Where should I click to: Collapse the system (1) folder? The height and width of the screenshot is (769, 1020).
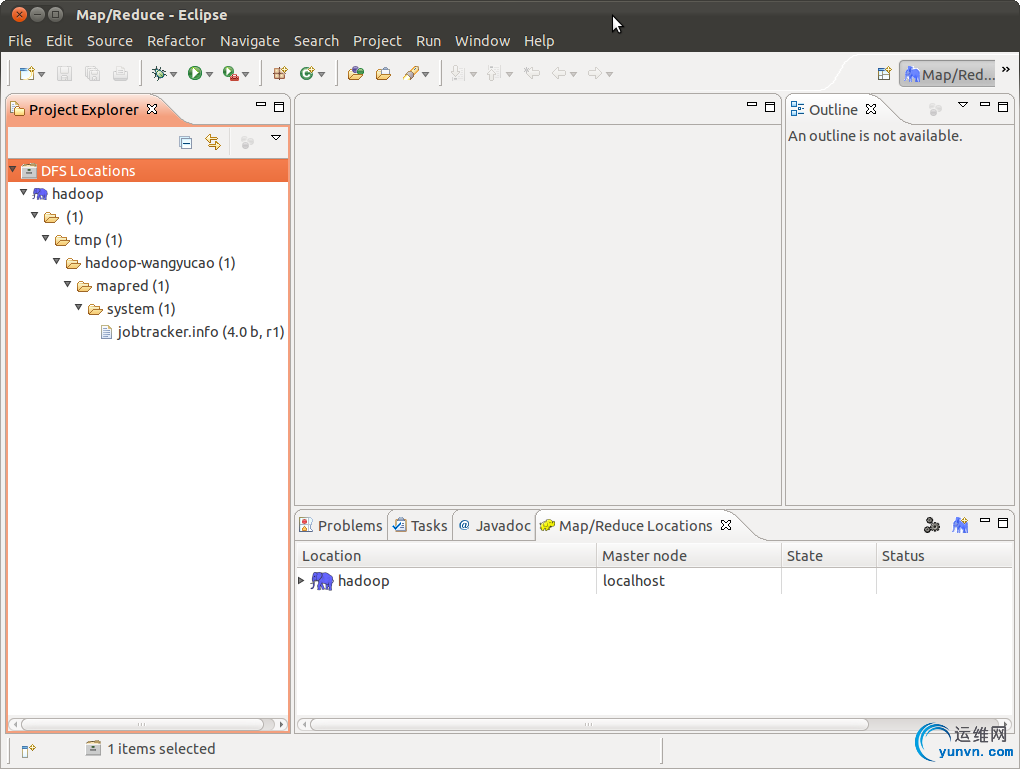(x=79, y=307)
